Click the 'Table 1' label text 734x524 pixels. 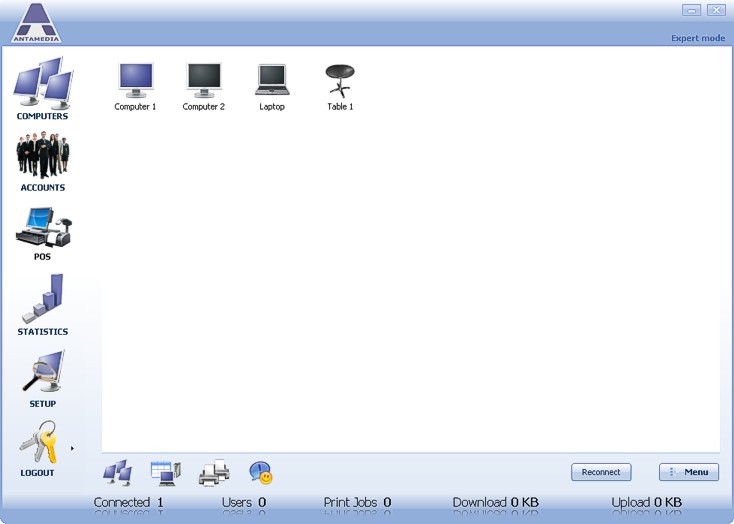(340, 107)
